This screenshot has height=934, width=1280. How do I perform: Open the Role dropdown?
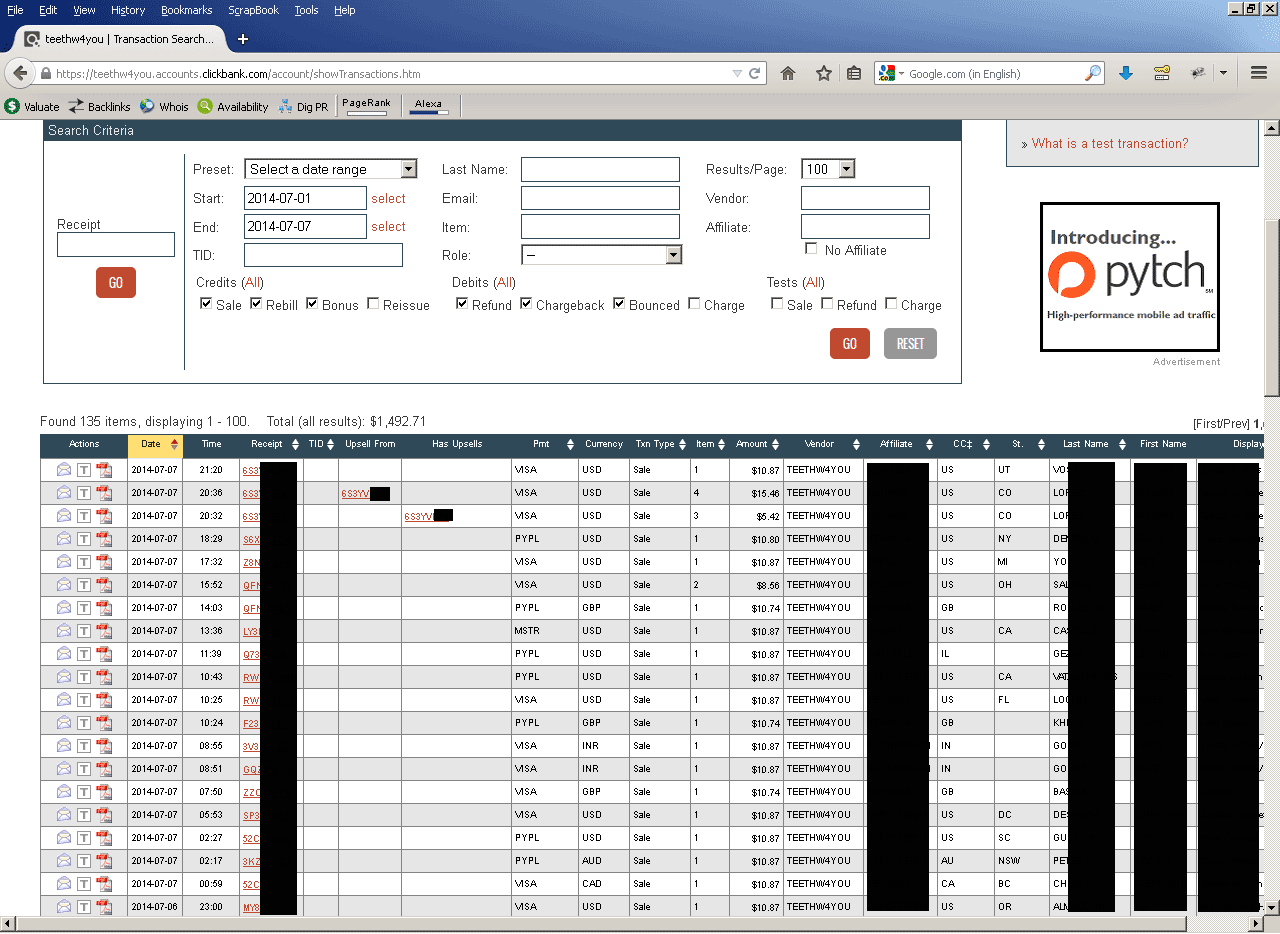[601, 255]
